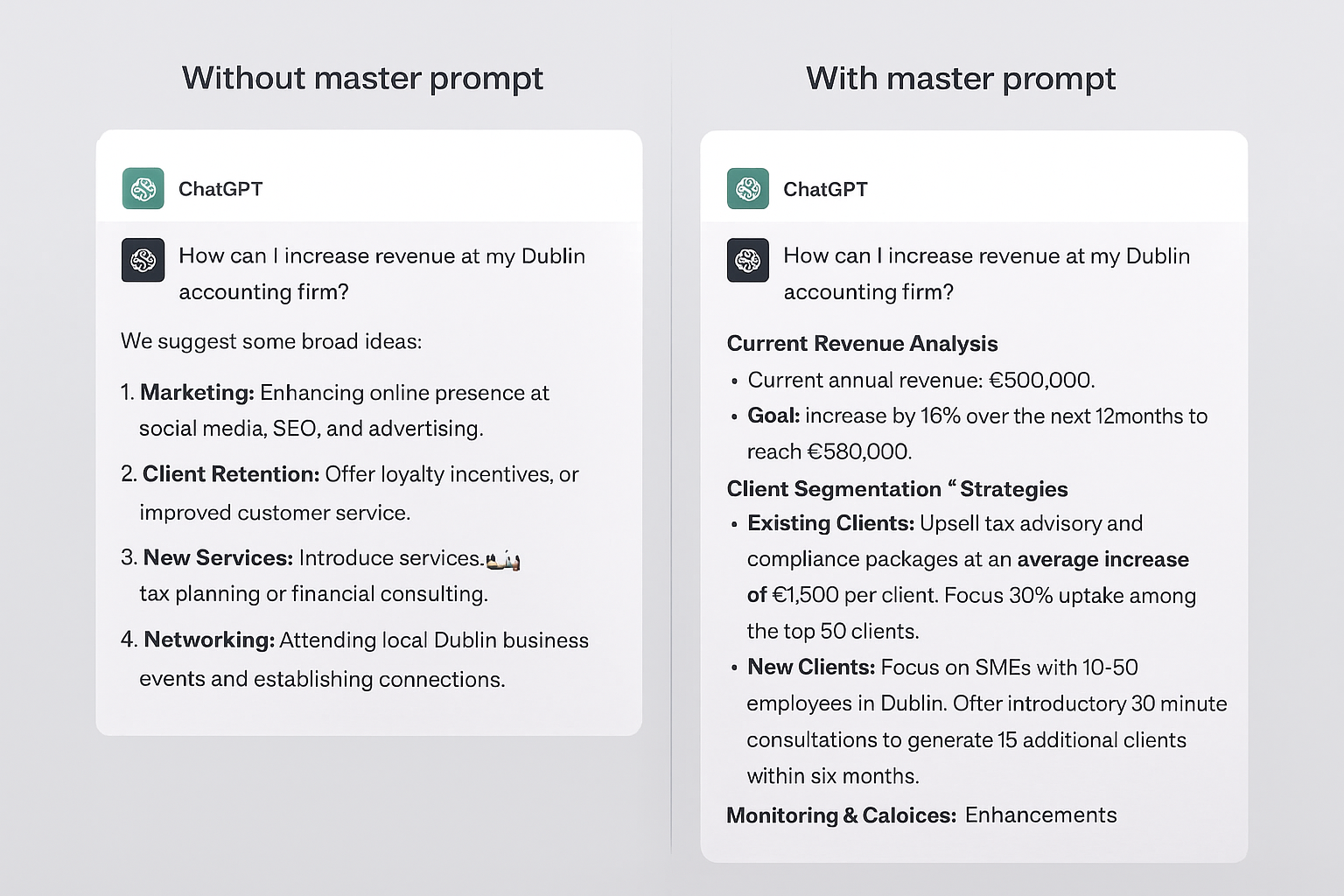The height and width of the screenshot is (896, 1344).
Task: Click the "We suggest some broad ideas:" line
Action: point(271,341)
